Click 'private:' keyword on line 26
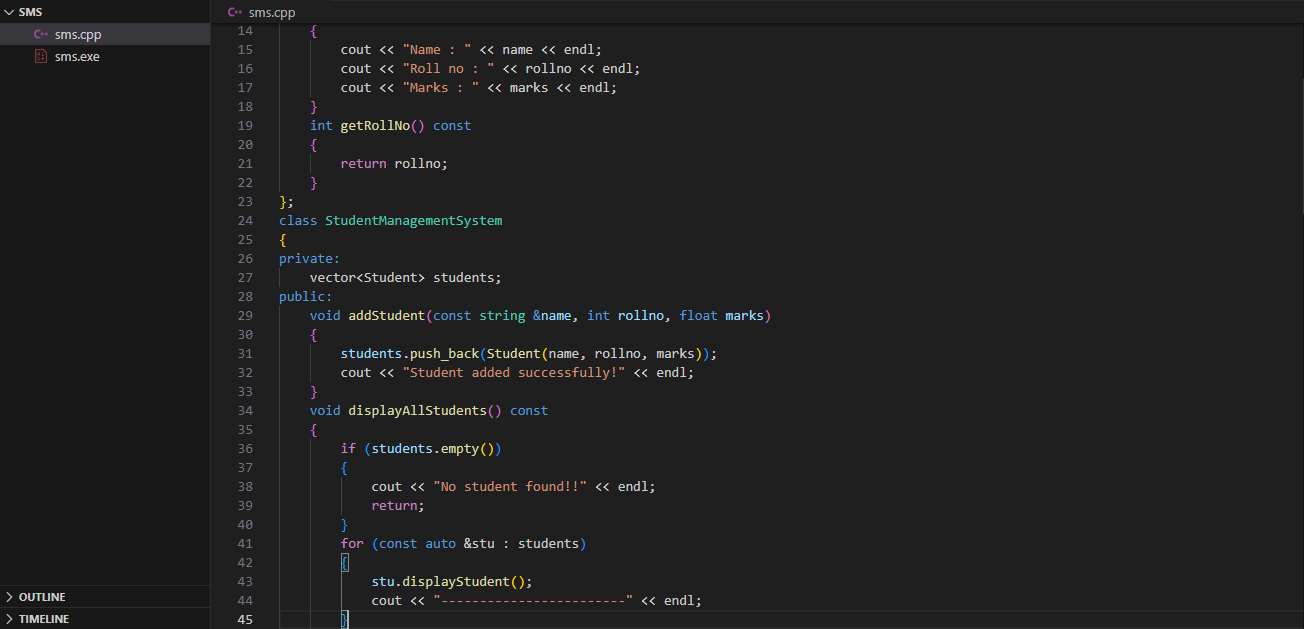Image resolution: width=1304 pixels, height=629 pixels. pos(309,258)
